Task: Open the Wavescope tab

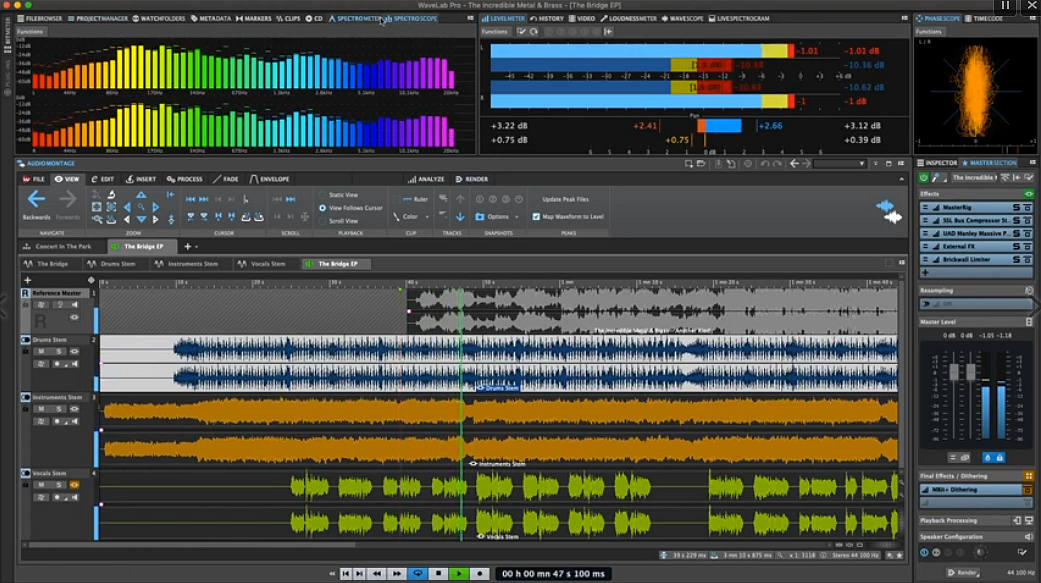Action: click(682, 19)
